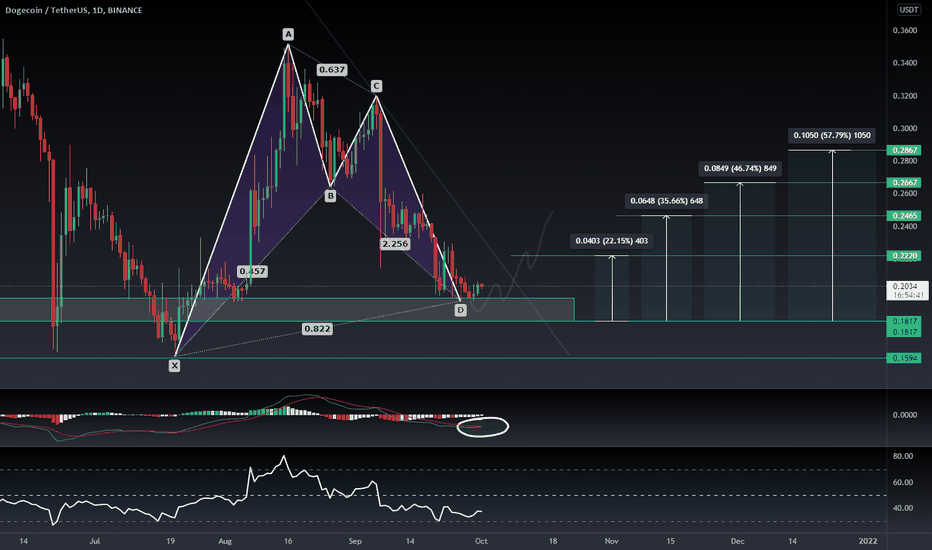Click the 0.2867 price level tag
The width and height of the screenshot is (932, 550).
pyautogui.click(x=904, y=150)
